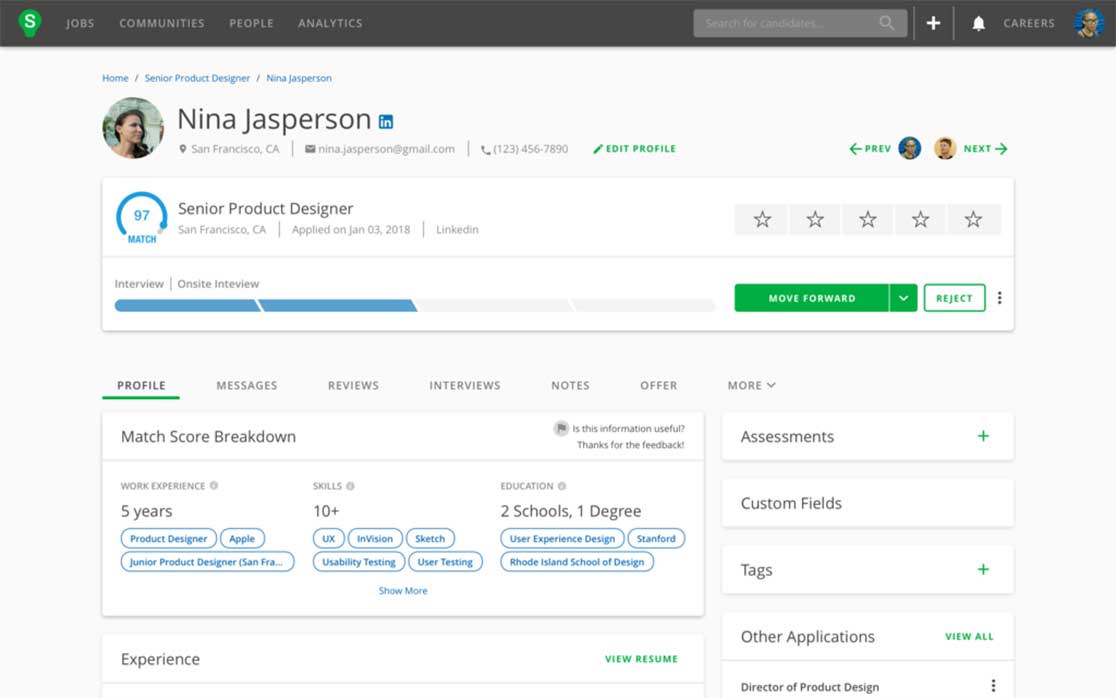Click the flag icon for information feedback

coord(562,429)
